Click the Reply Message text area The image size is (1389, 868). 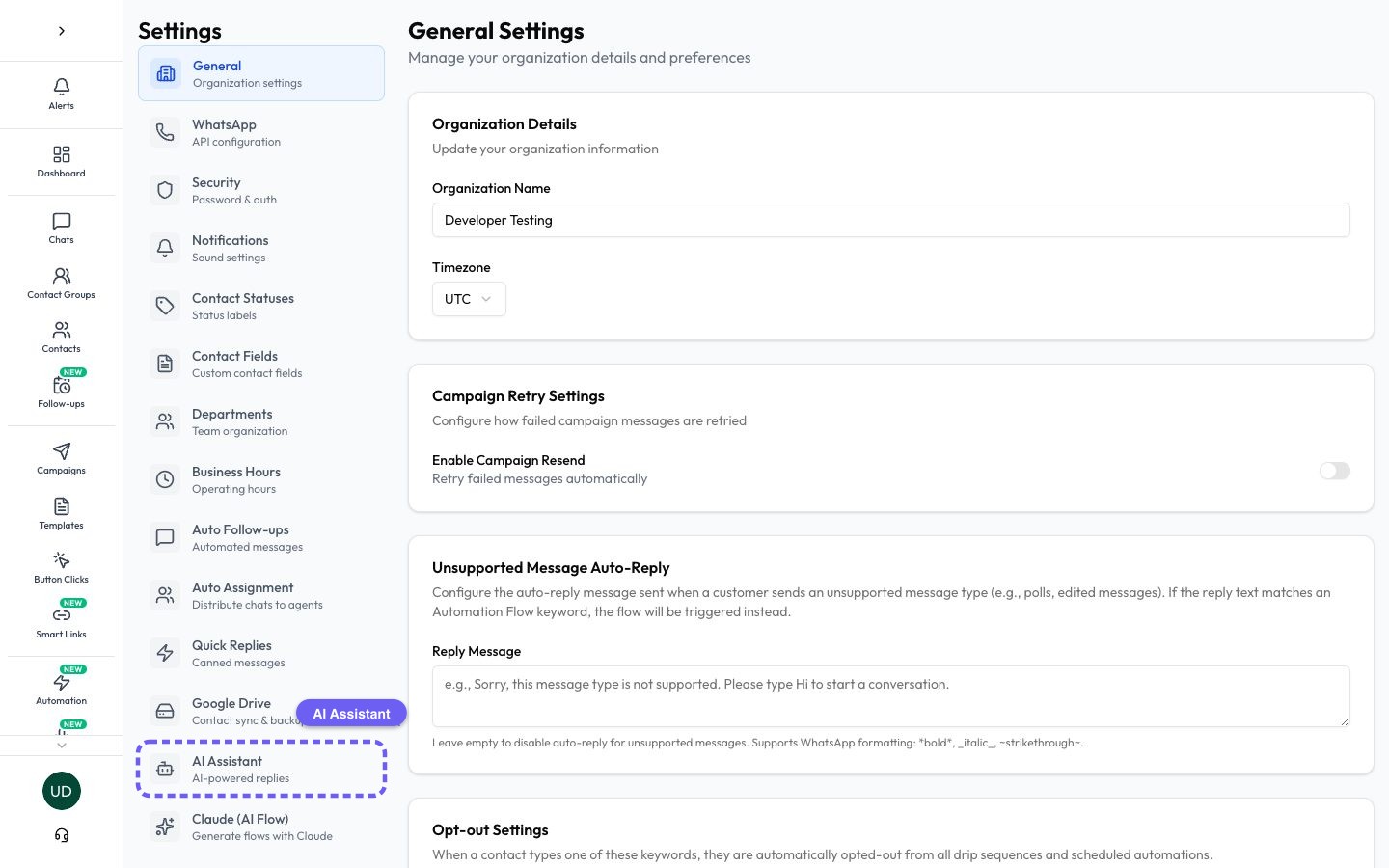point(891,696)
